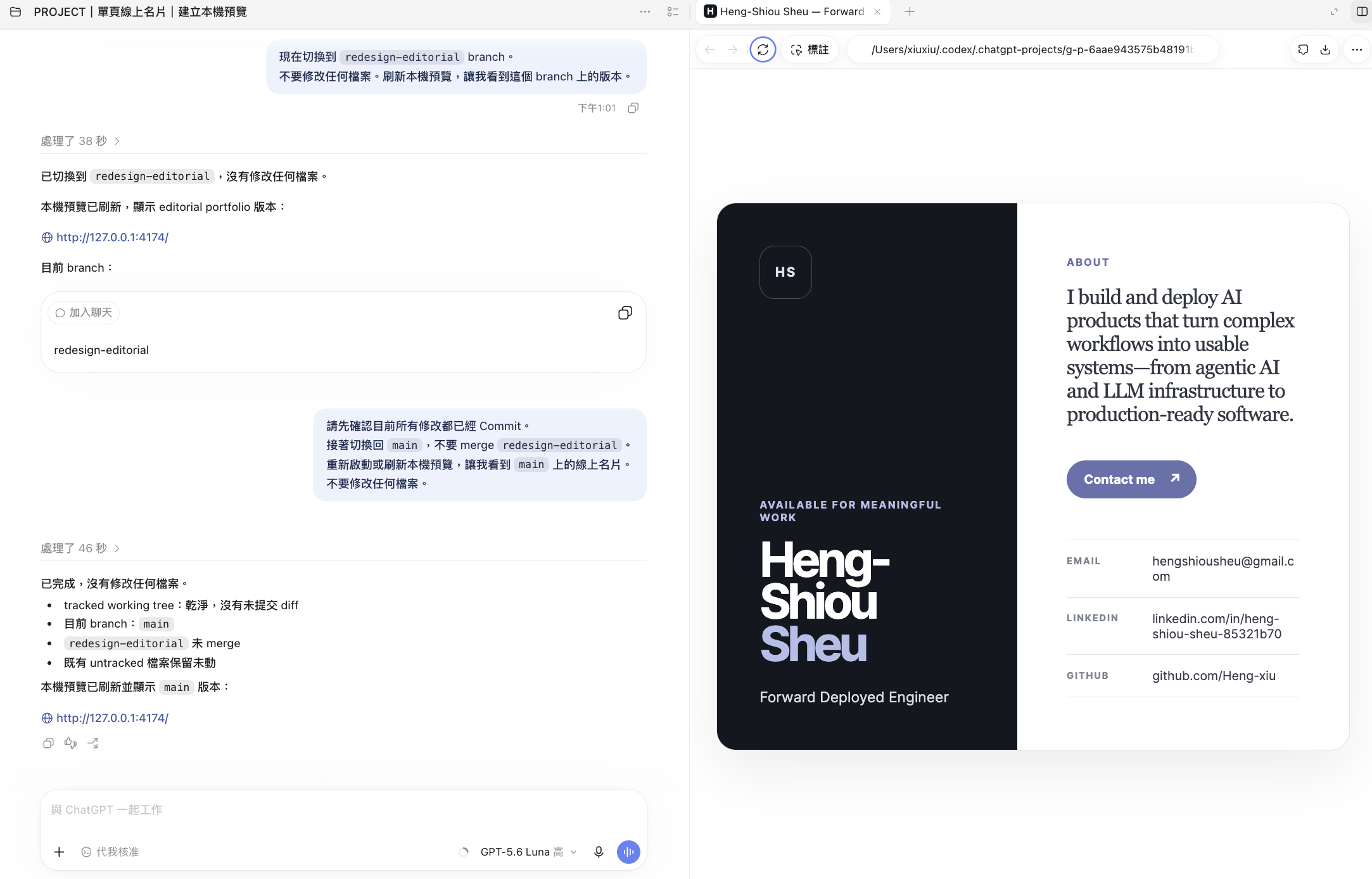
Task: Click the 加入聊天 chip in code block
Action: 84,312
